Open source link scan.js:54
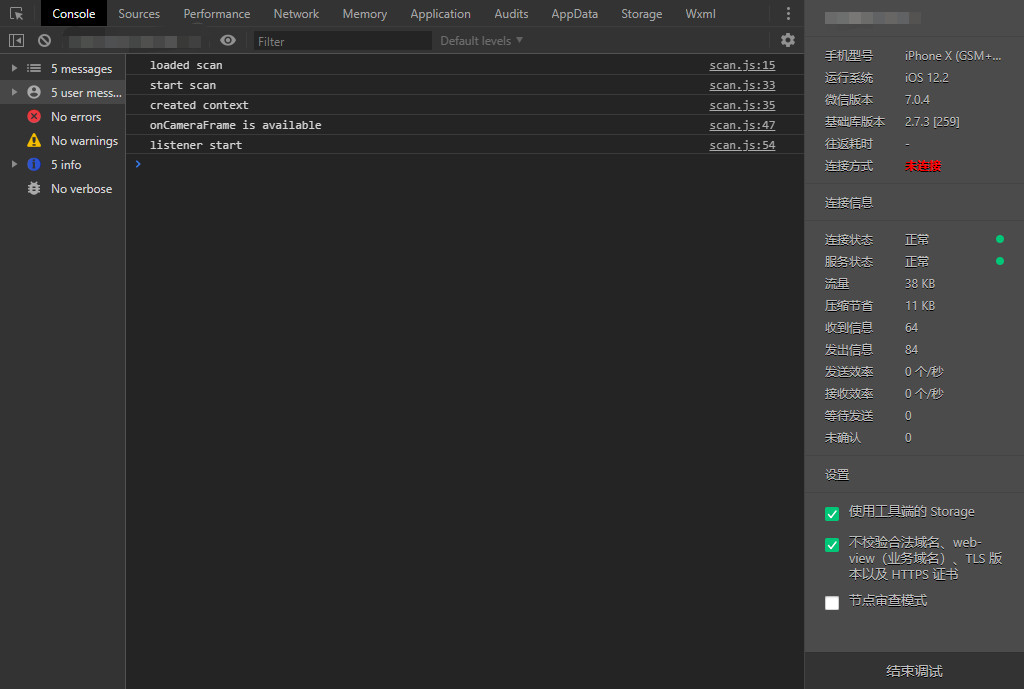 coord(742,145)
